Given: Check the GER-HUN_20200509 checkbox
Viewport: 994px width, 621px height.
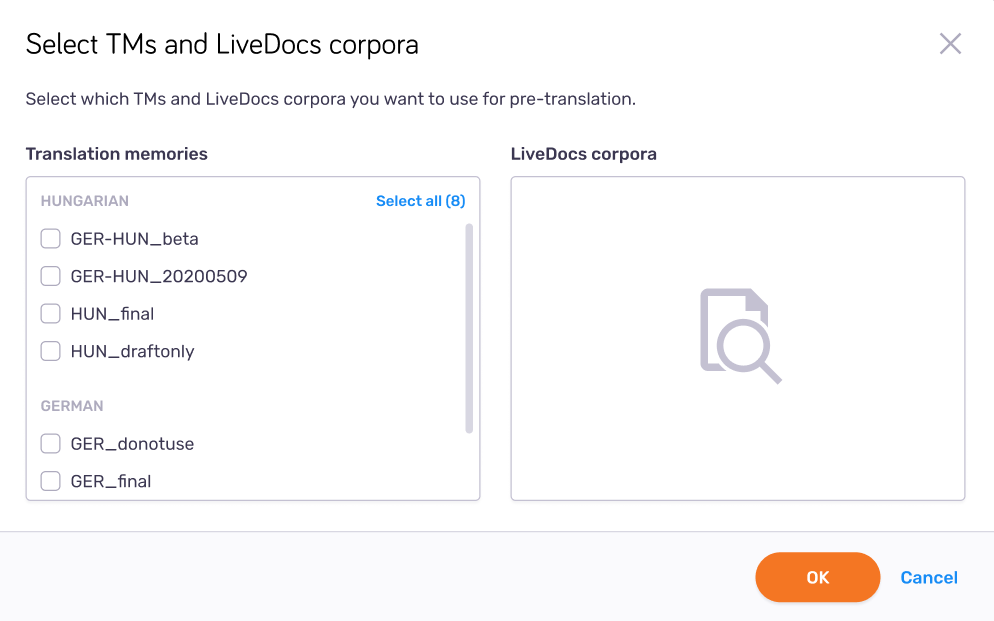Looking at the screenshot, I should [50, 276].
